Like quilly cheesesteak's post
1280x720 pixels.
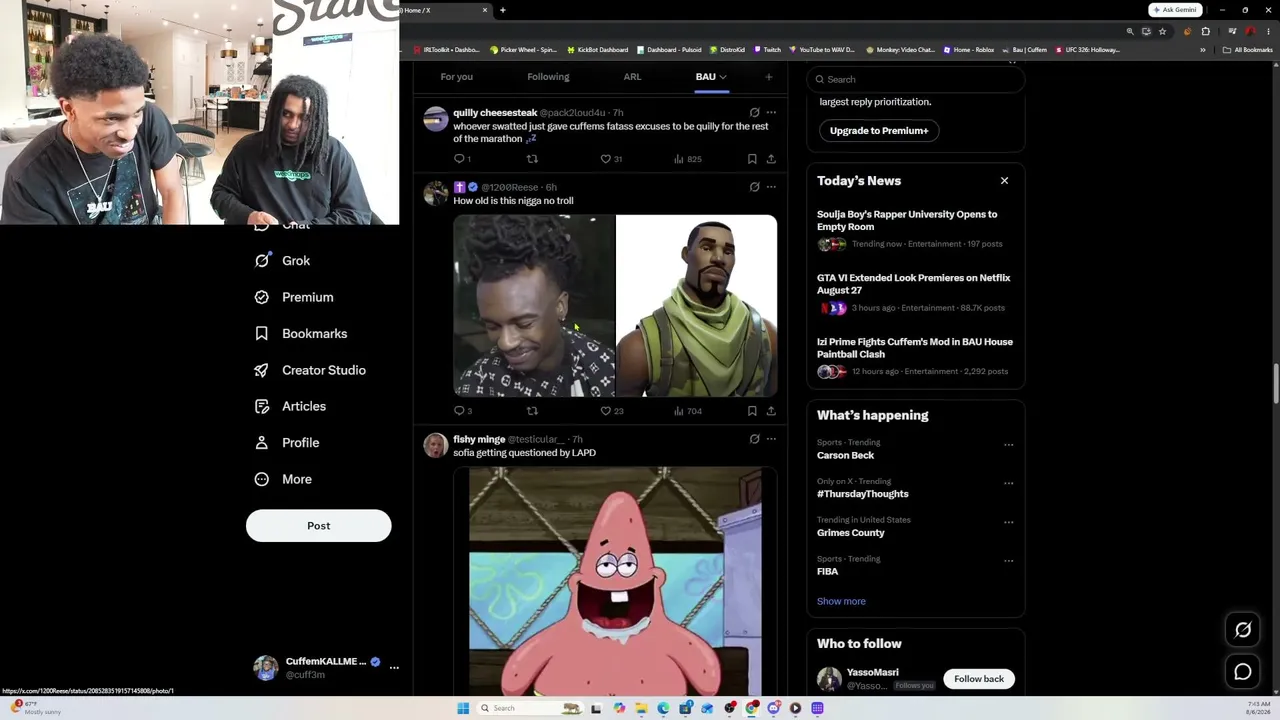click(611, 159)
